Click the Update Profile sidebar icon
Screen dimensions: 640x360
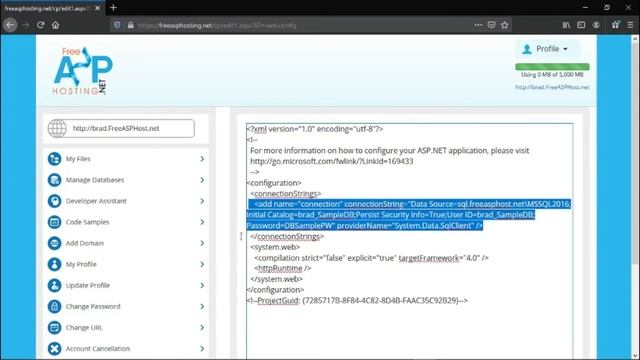click(x=54, y=285)
